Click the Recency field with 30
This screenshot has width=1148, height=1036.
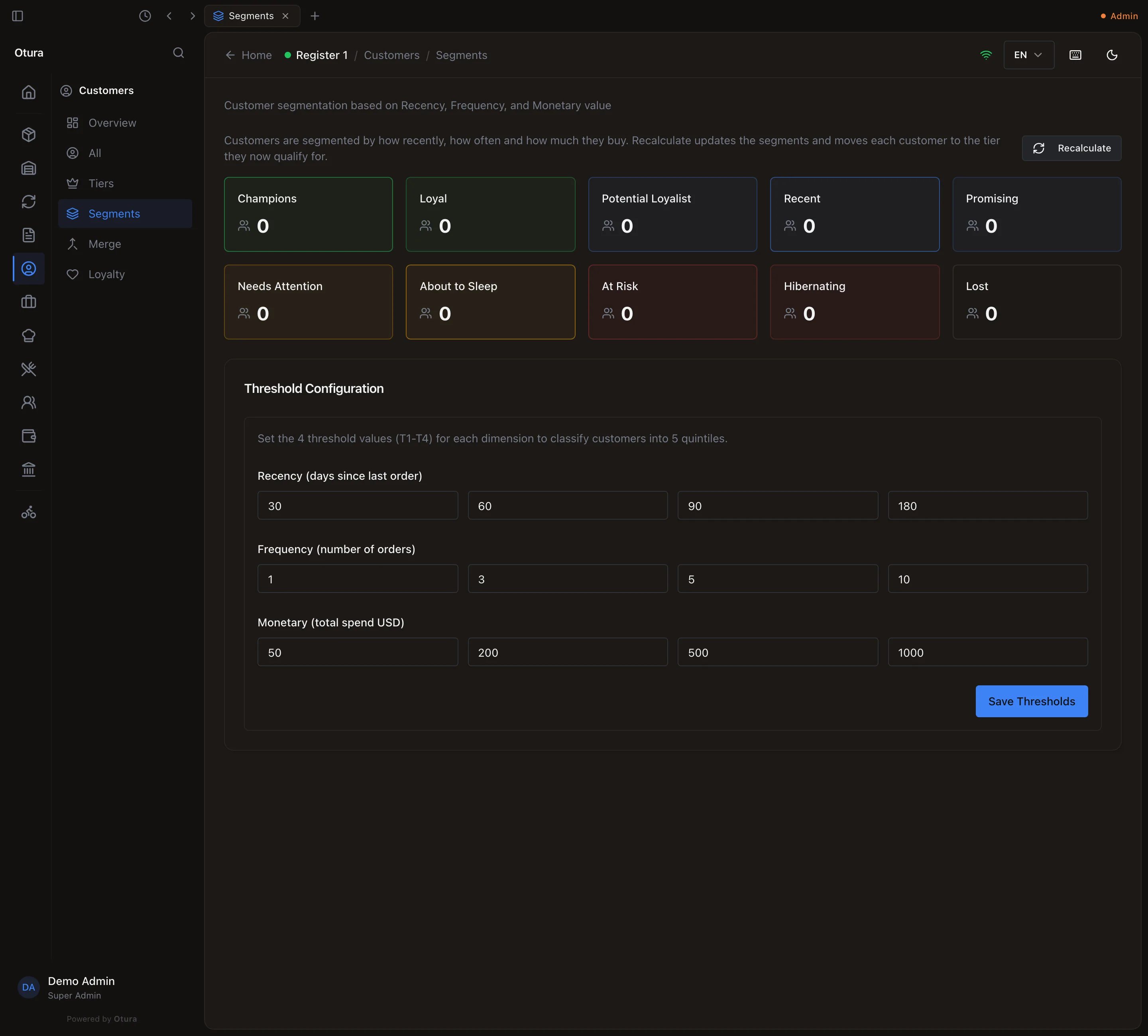click(x=358, y=506)
